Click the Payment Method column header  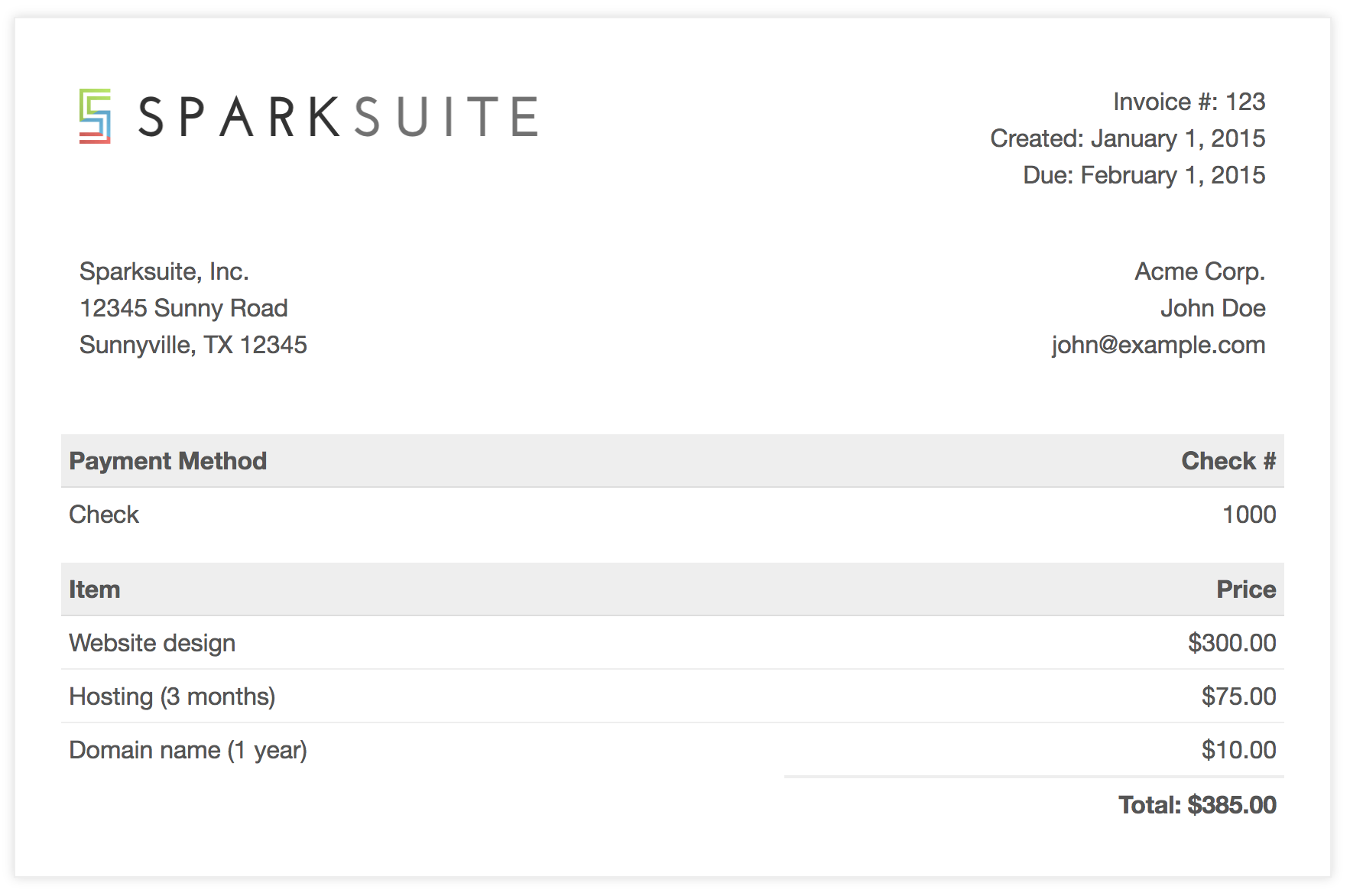coord(168,461)
